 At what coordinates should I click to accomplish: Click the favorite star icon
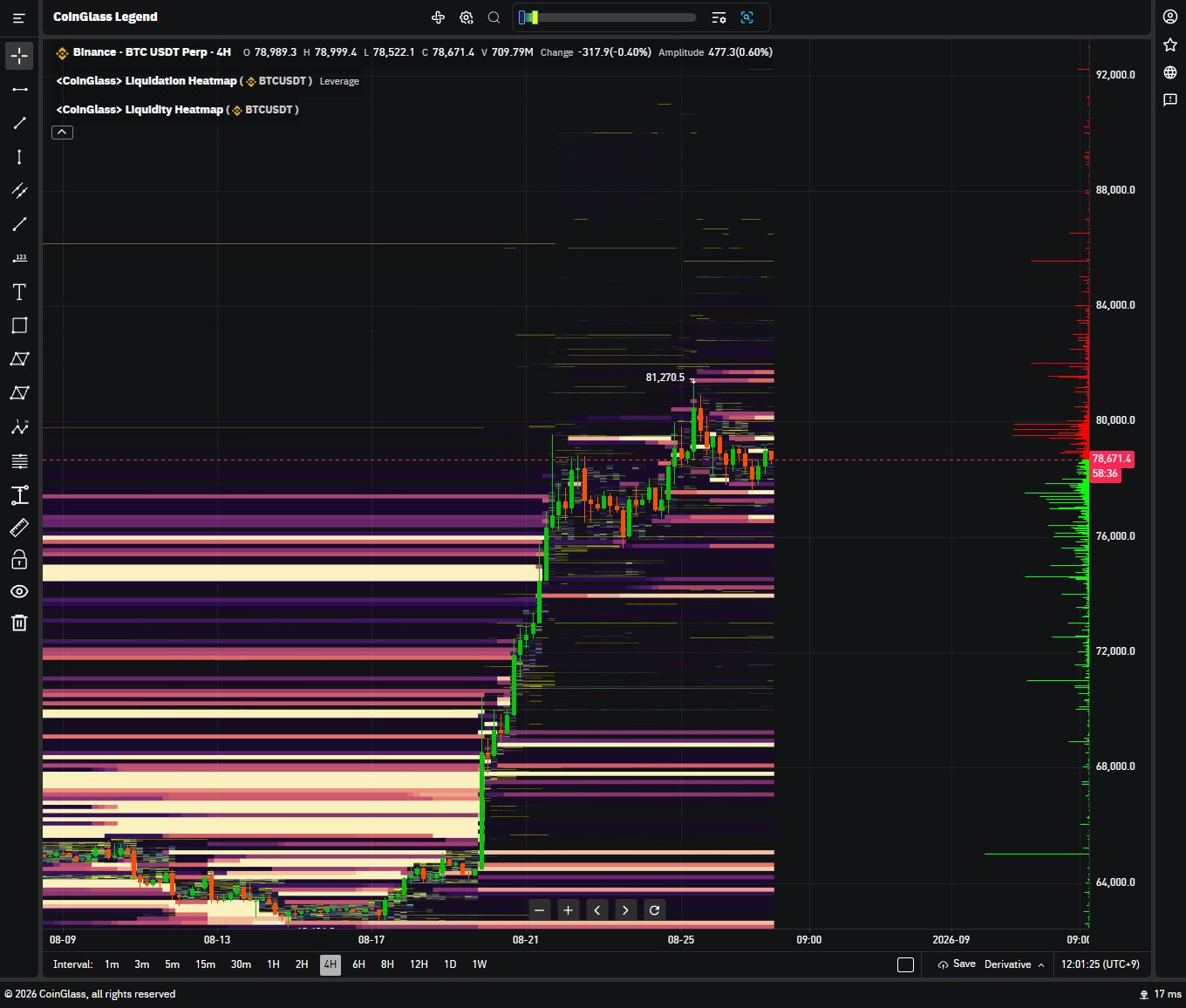click(x=1170, y=44)
